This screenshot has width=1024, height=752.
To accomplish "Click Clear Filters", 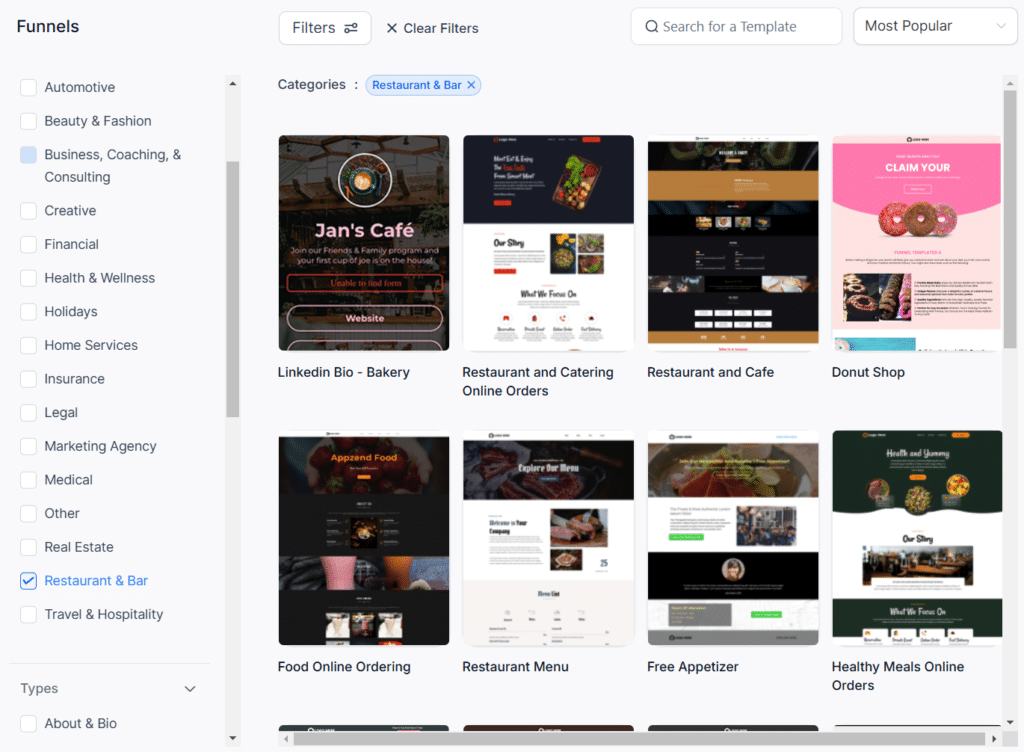I will click(x=432, y=28).
